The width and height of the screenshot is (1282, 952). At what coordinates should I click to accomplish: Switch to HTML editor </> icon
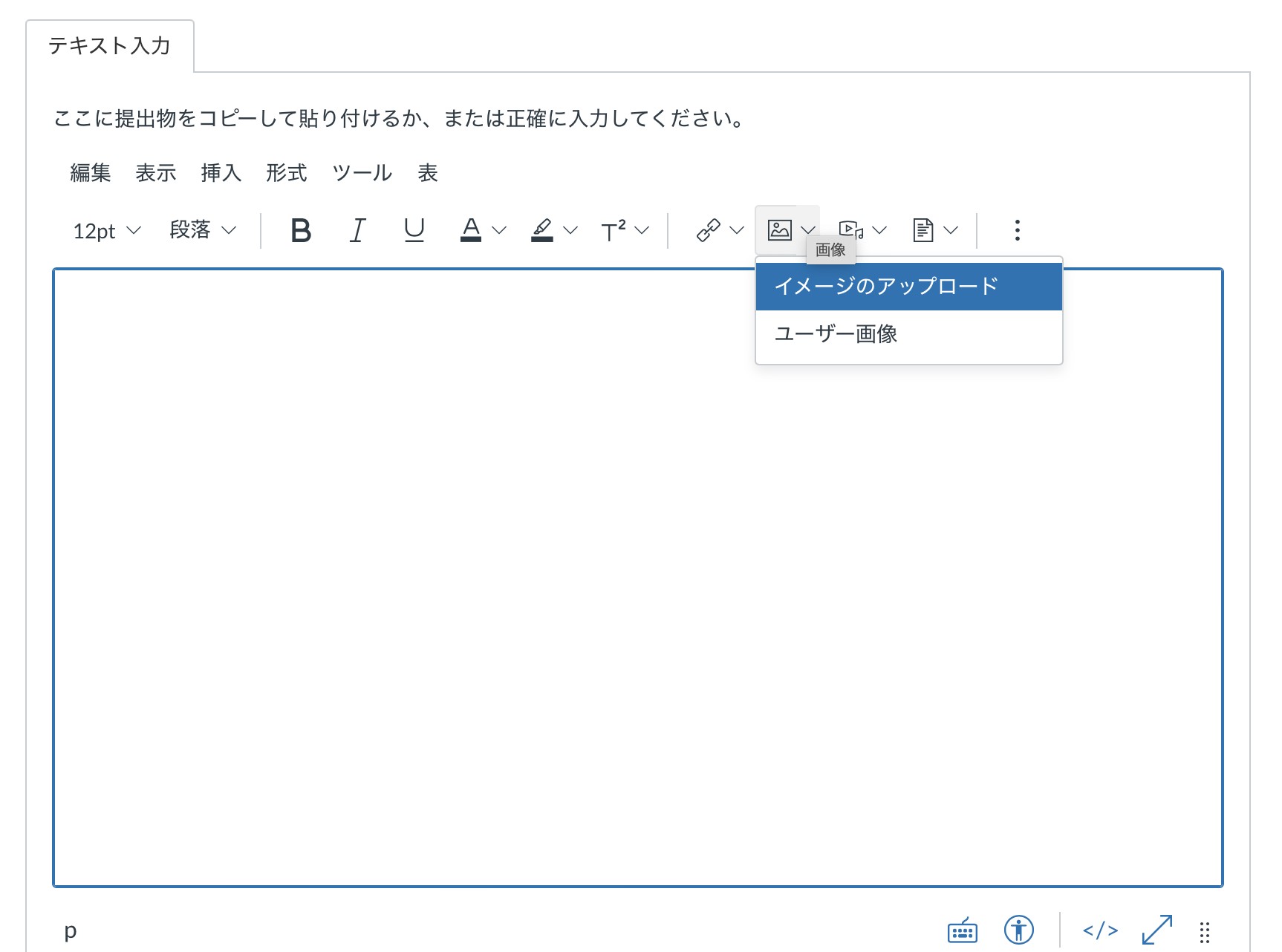click(1100, 930)
